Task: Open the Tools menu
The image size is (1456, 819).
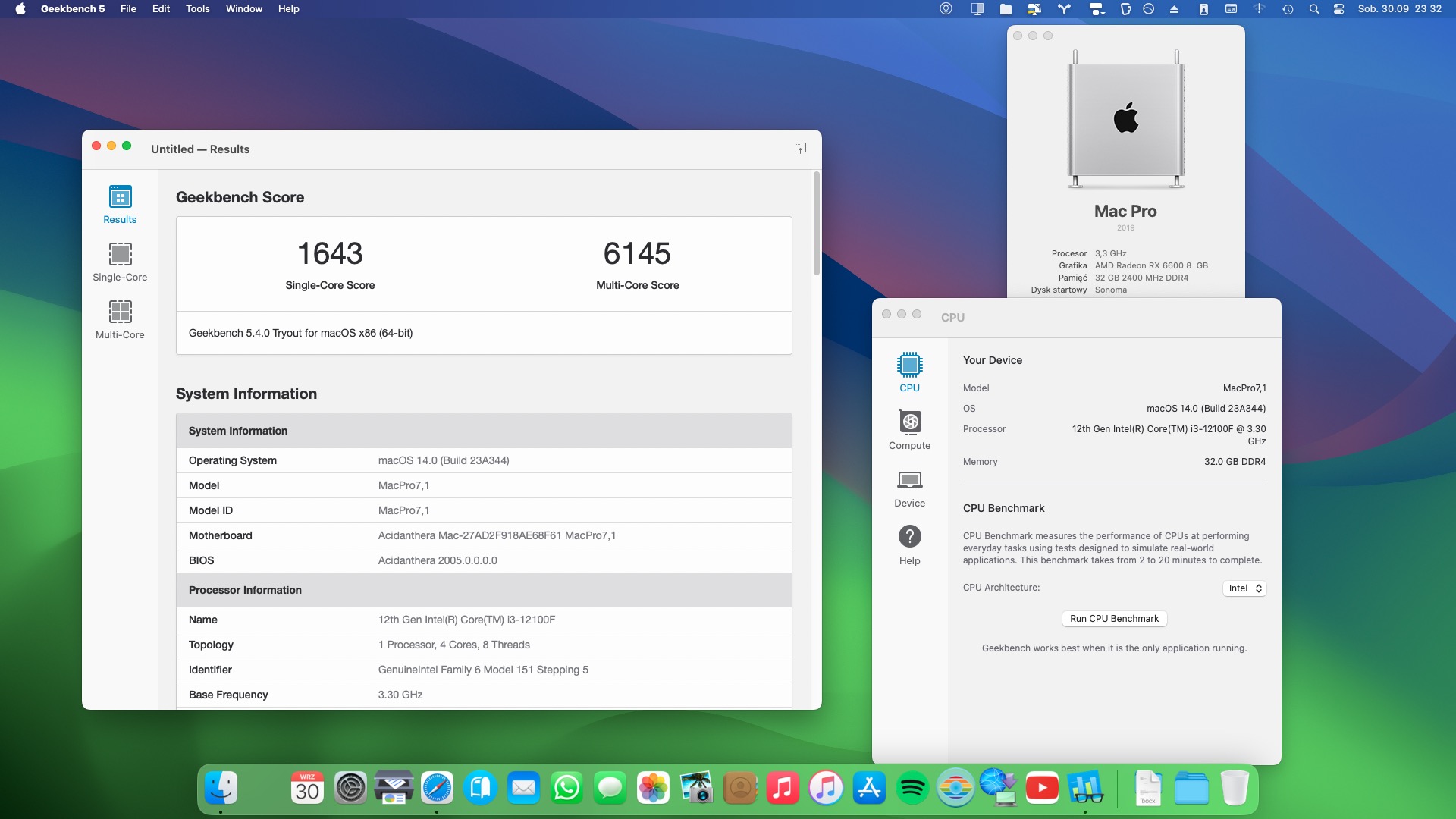Action: coord(197,9)
